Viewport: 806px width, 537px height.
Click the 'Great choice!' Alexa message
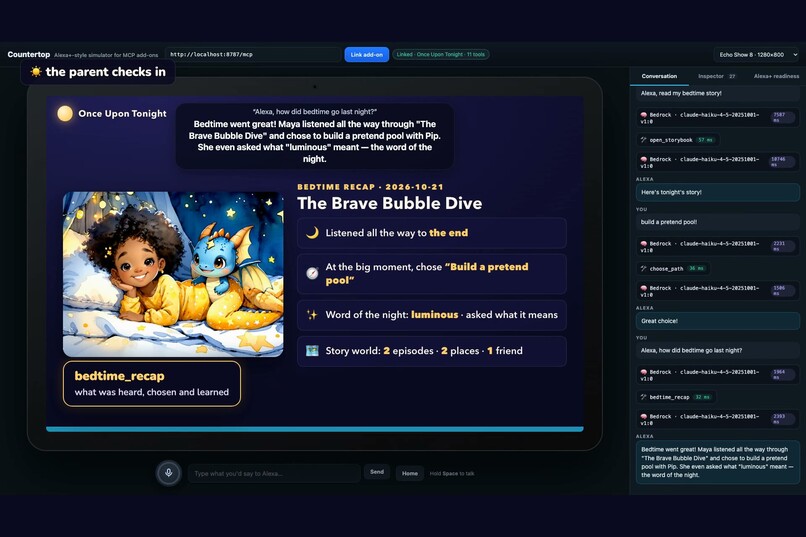(718, 321)
